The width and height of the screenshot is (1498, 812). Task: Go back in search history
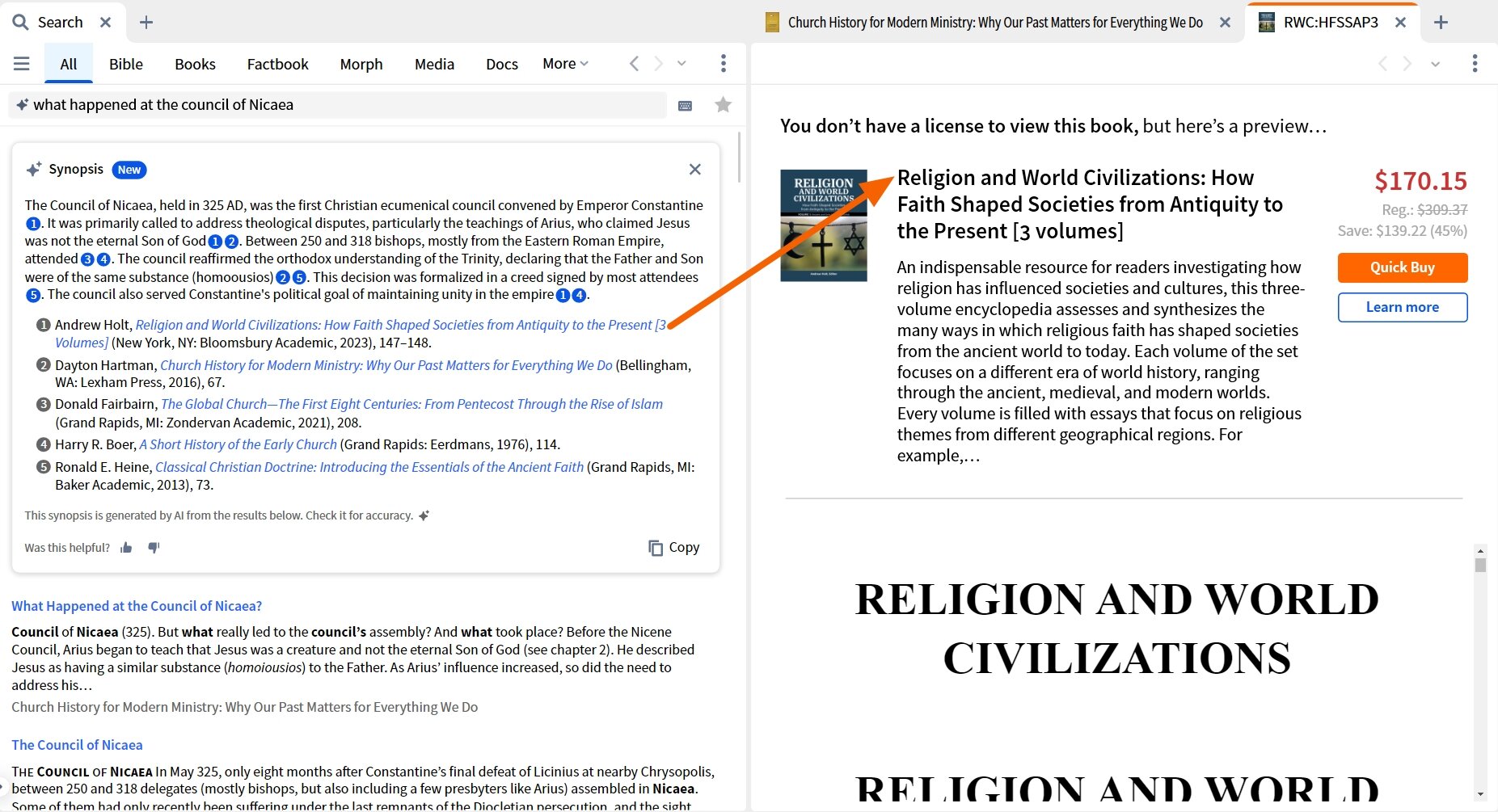tap(635, 64)
